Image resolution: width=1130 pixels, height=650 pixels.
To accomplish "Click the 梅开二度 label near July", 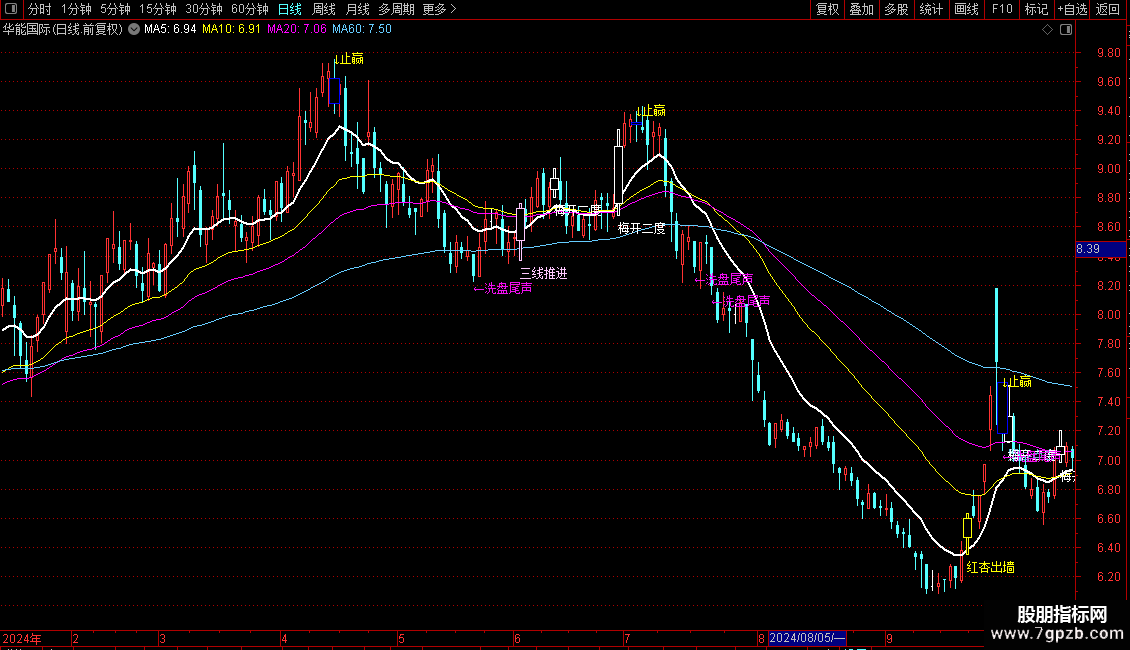I will click(641, 228).
